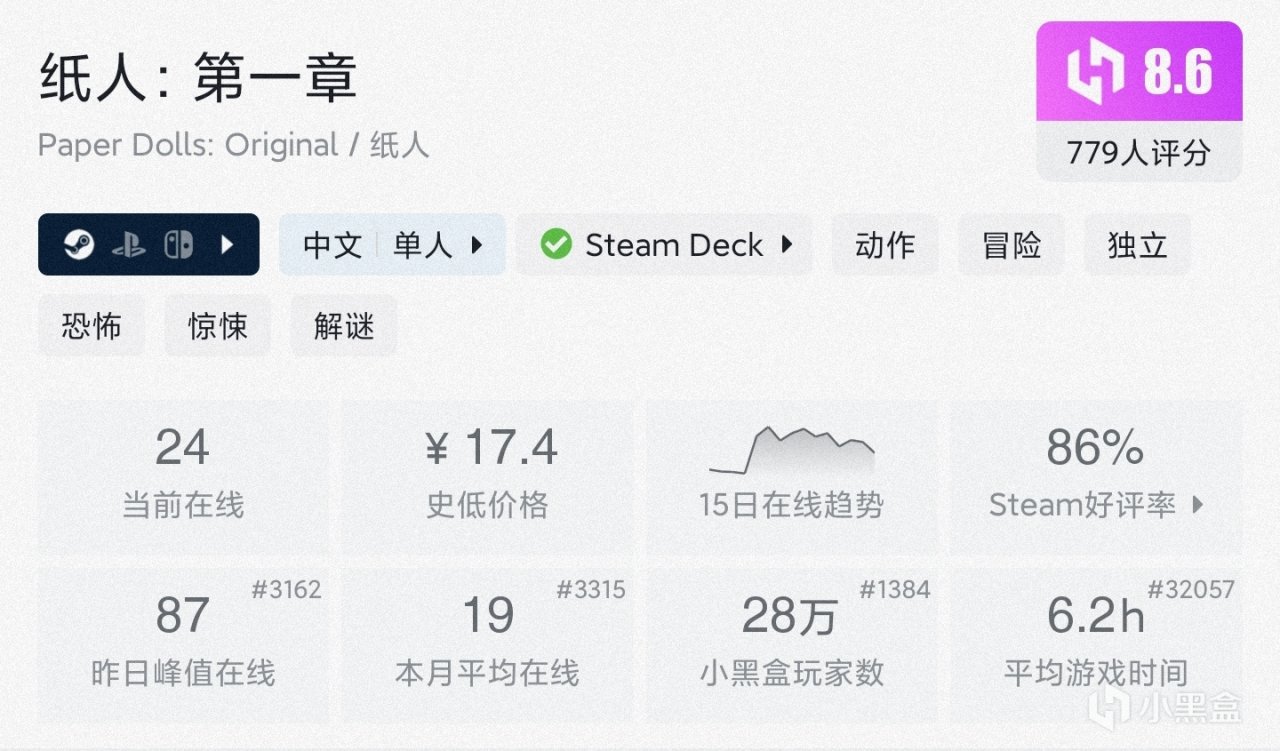Open the 779人评分 rating count

tap(1139, 153)
